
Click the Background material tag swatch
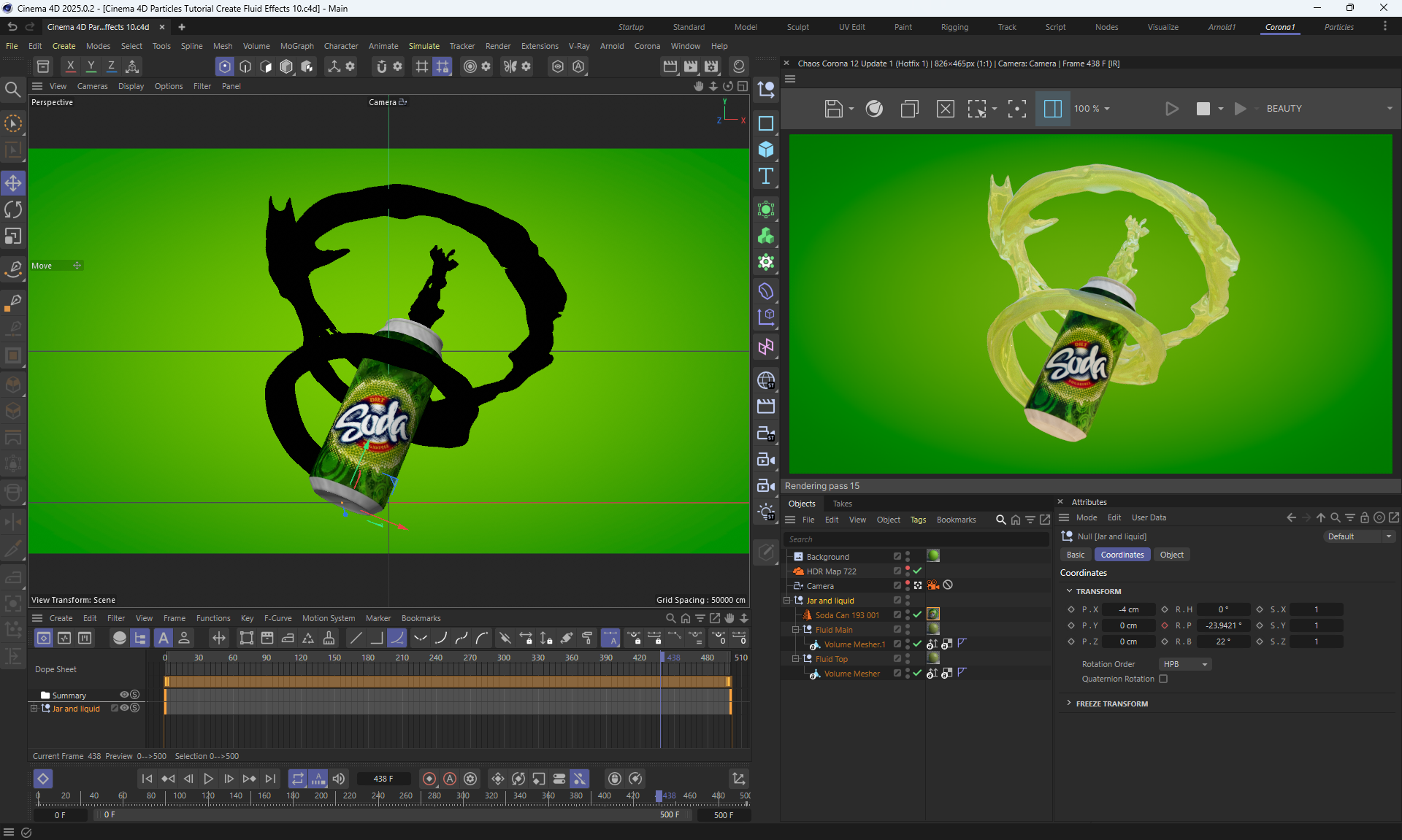932,556
